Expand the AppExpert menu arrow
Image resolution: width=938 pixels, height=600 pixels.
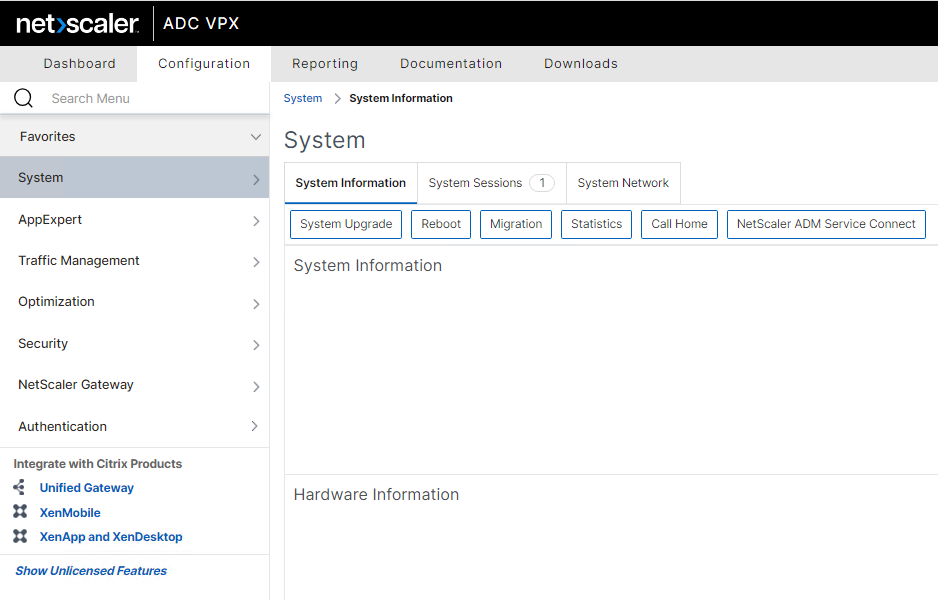(256, 221)
